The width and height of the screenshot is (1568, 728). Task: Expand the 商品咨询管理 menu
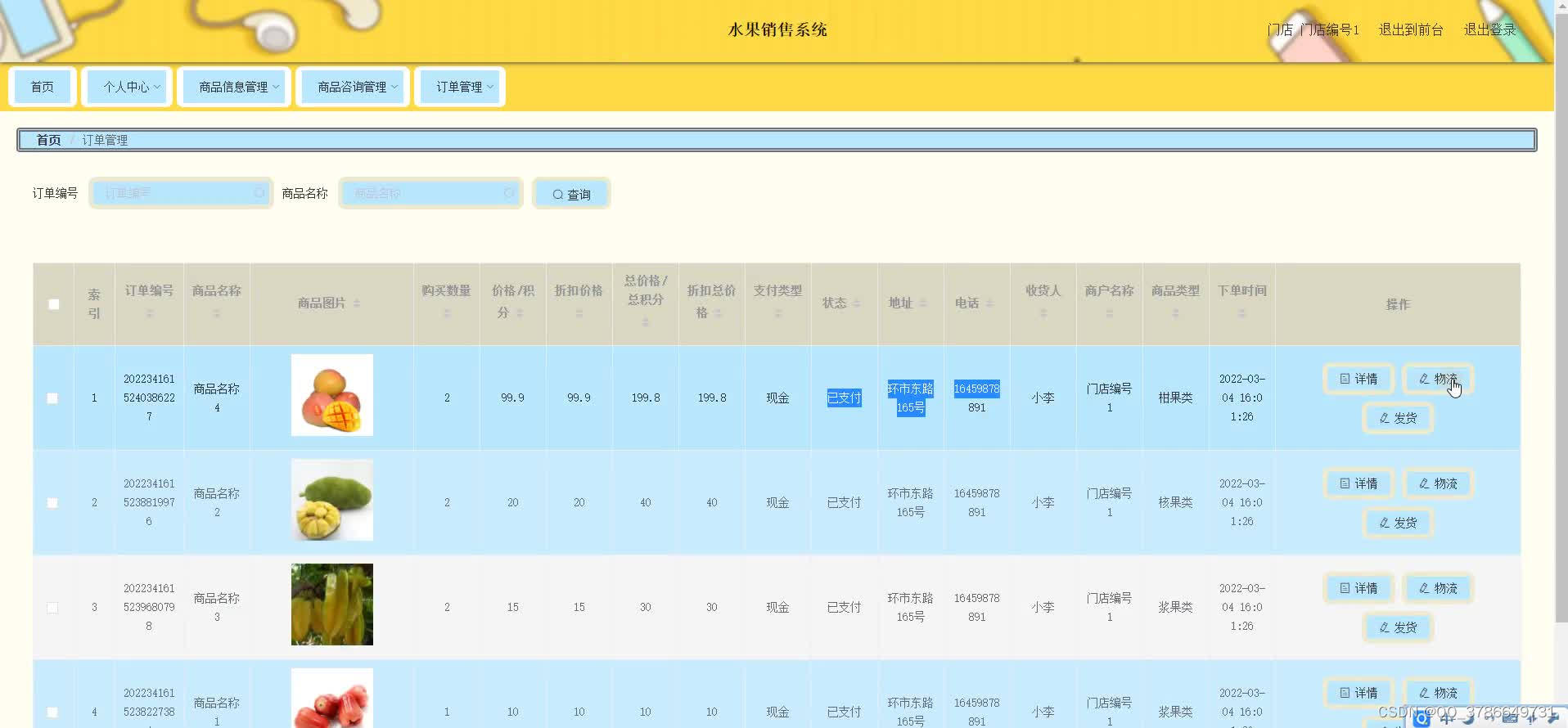click(353, 87)
